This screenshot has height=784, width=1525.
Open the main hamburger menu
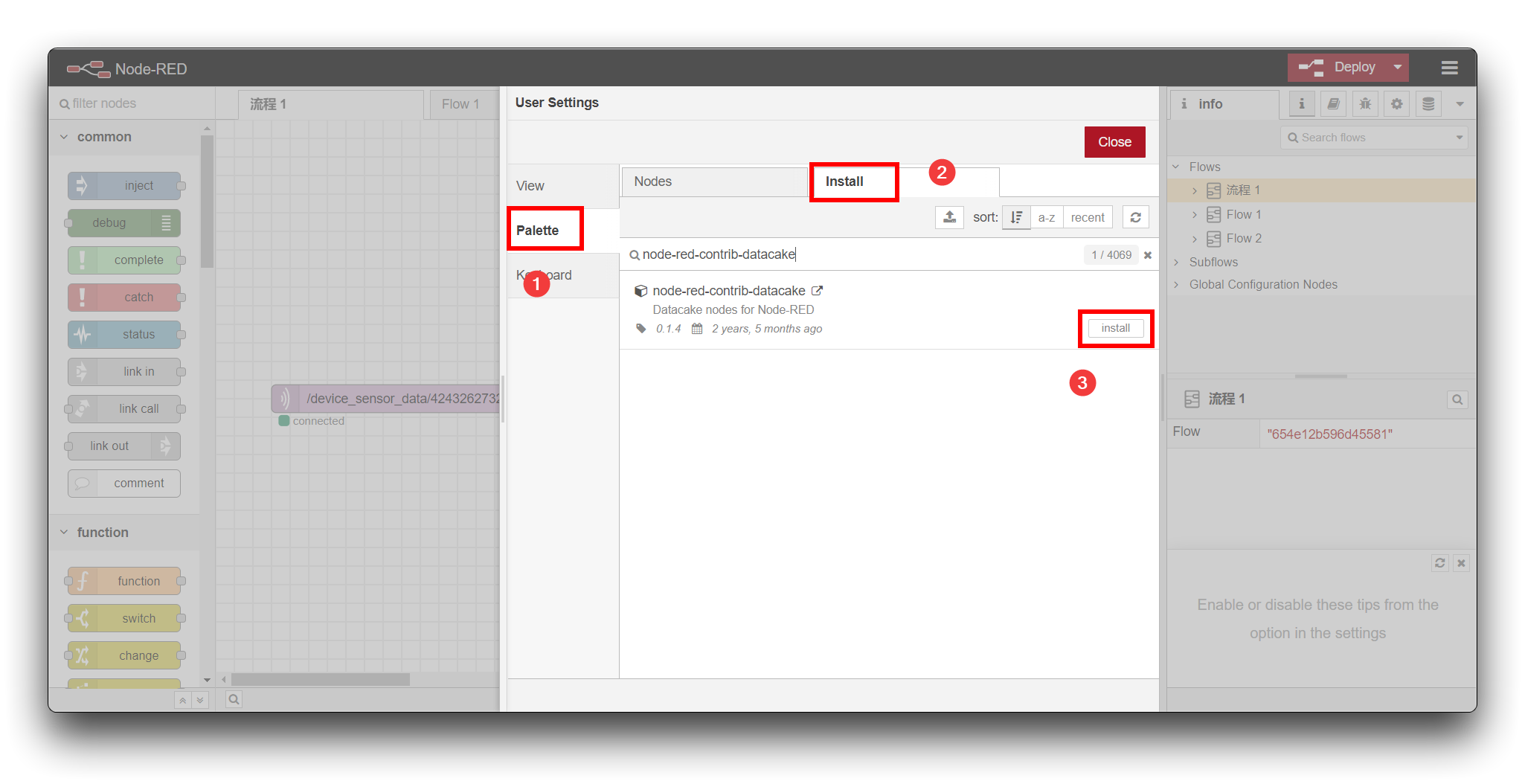coord(1449,68)
